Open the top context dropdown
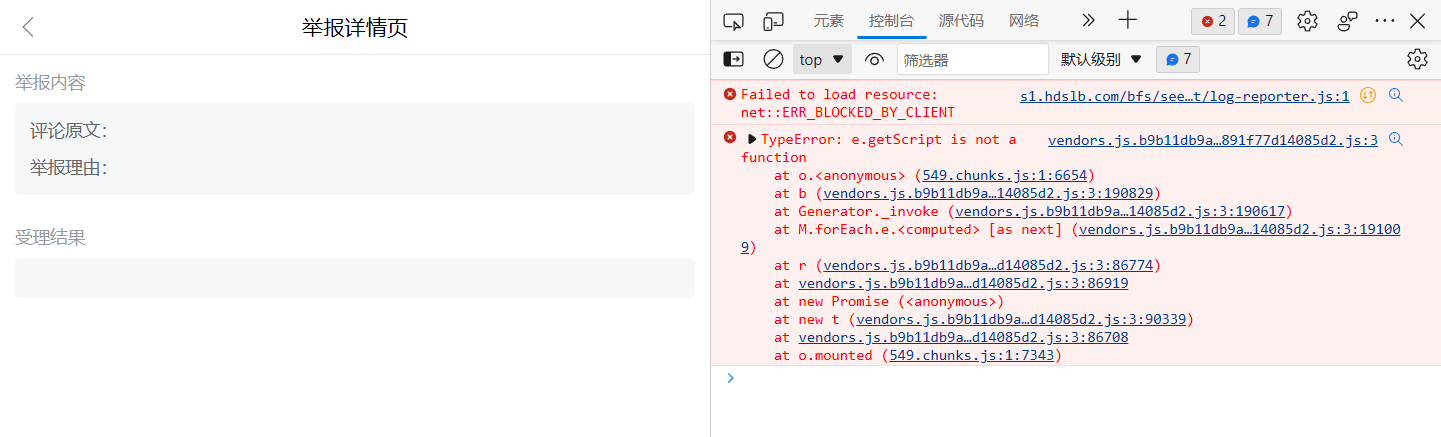This screenshot has width=1441, height=437. click(822, 59)
